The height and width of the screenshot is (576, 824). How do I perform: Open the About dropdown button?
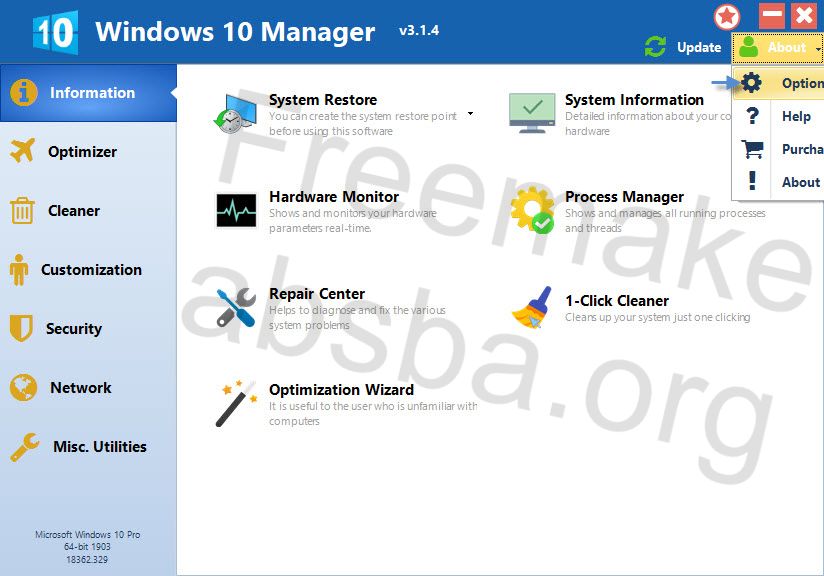pyautogui.click(x=778, y=47)
